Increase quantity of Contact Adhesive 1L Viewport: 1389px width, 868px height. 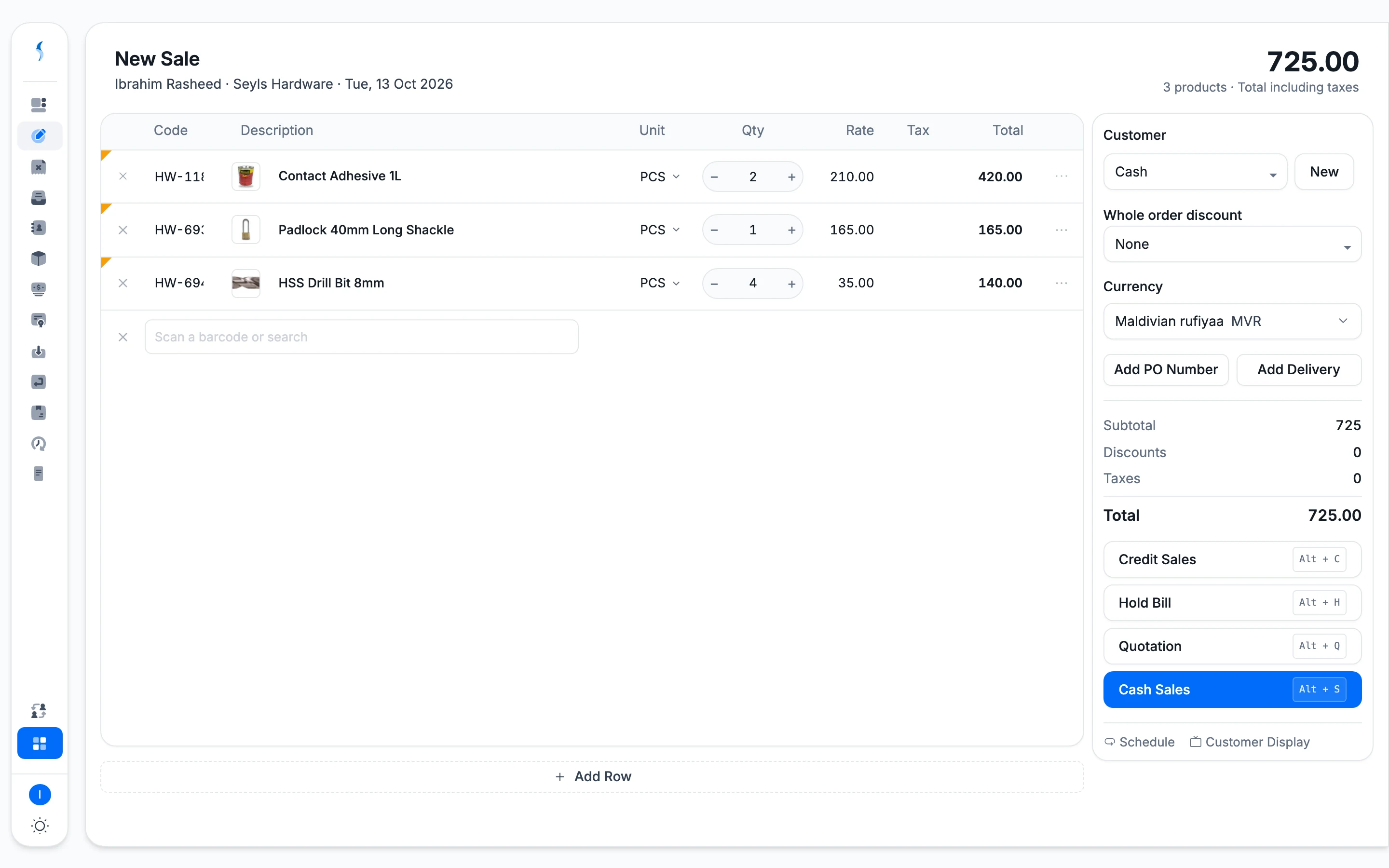[x=791, y=177]
